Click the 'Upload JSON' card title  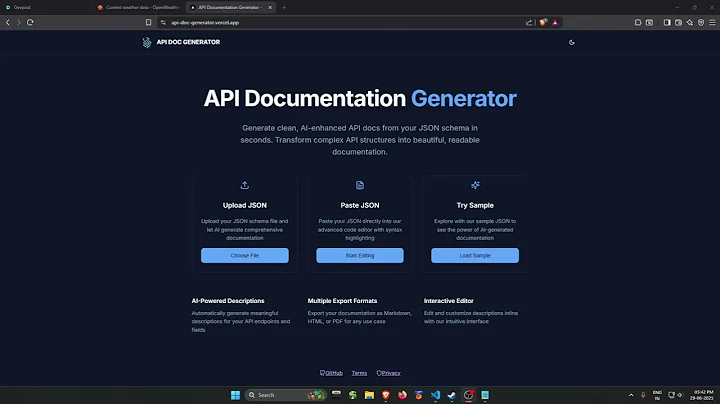point(245,205)
